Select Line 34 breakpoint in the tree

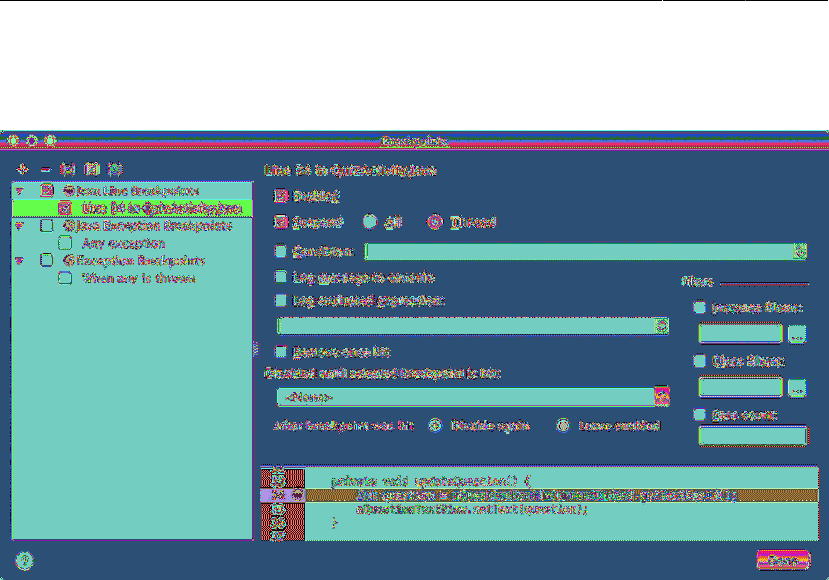[x=132, y=208]
